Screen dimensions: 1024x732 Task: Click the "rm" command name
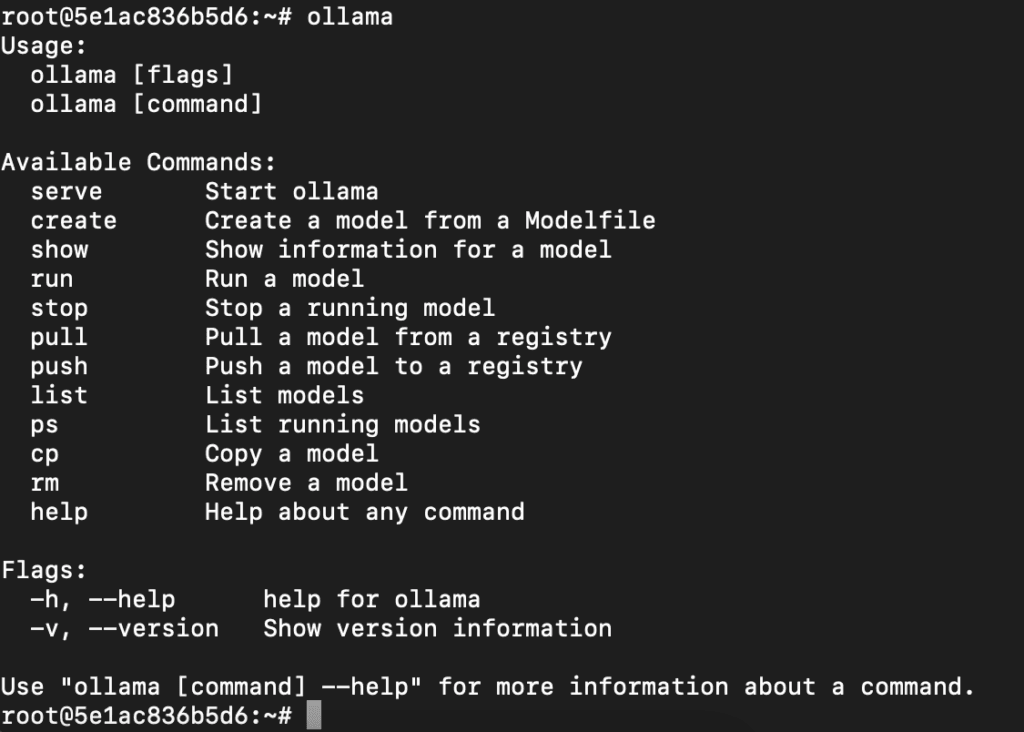point(45,483)
